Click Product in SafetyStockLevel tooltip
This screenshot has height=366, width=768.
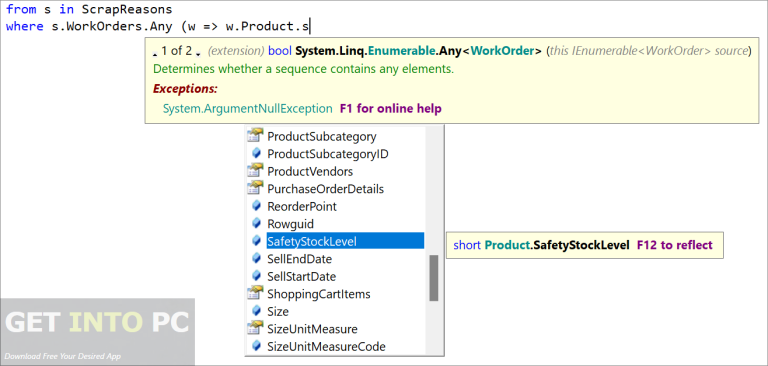pyautogui.click(x=507, y=245)
